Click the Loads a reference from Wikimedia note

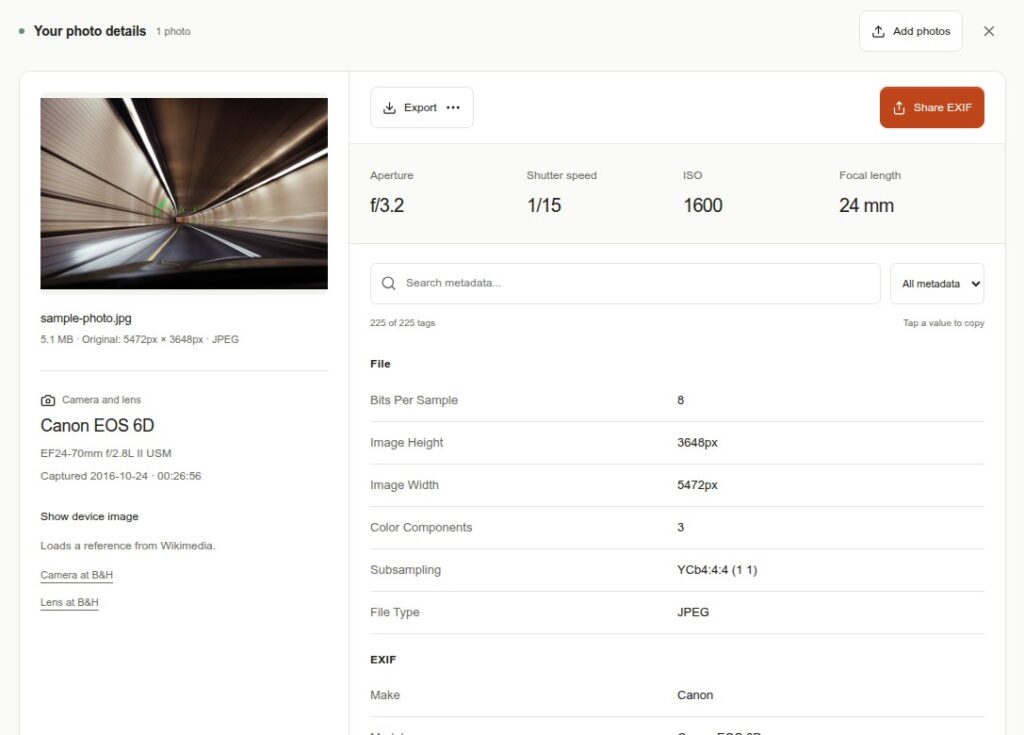coord(127,546)
